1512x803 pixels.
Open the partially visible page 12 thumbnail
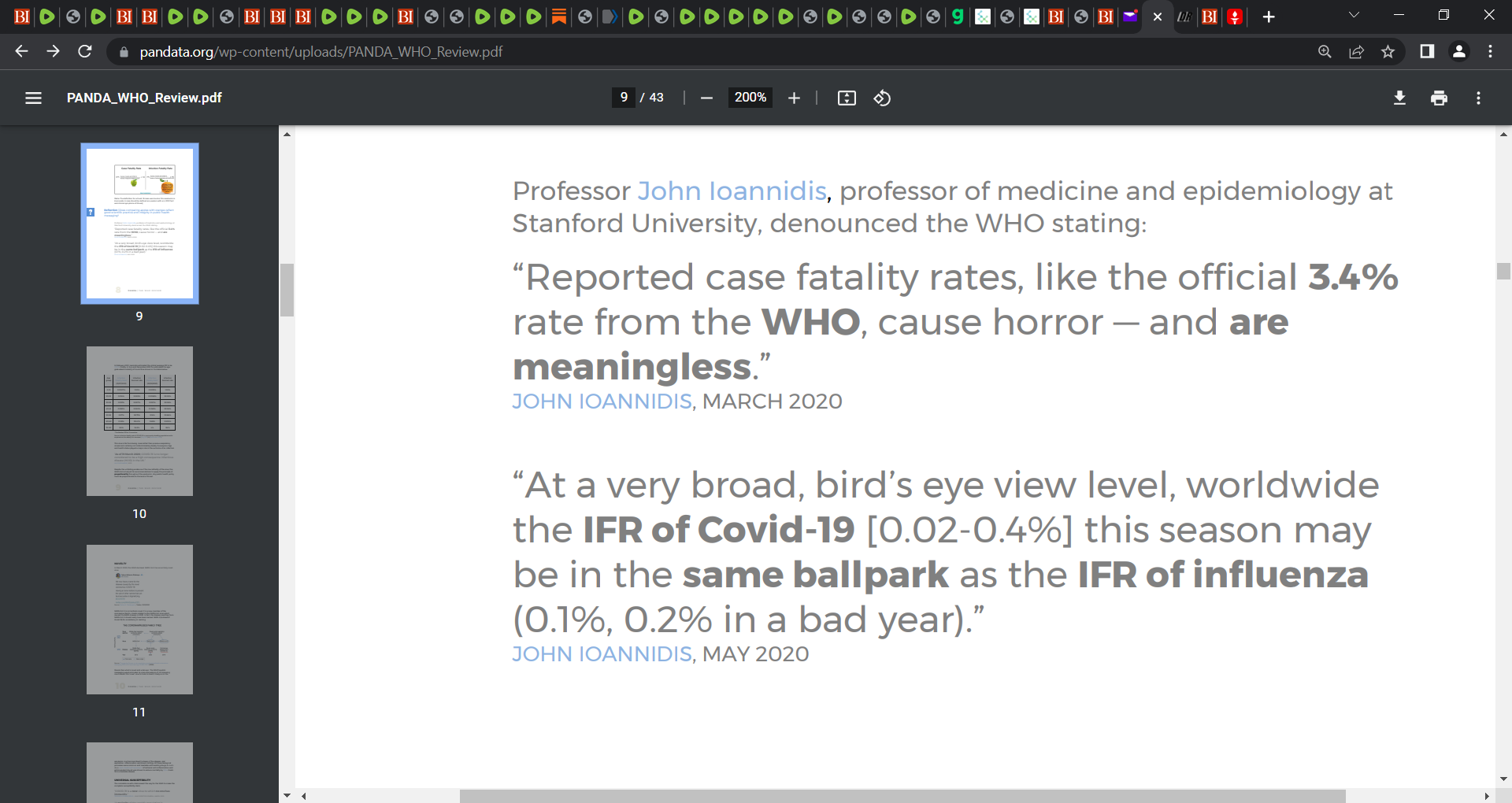139,772
